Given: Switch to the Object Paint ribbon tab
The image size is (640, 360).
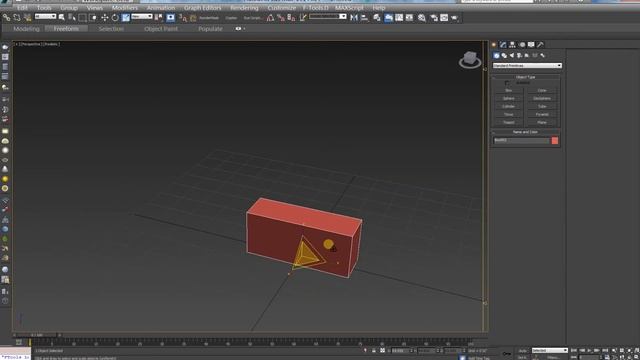Looking at the screenshot, I should [x=161, y=29].
